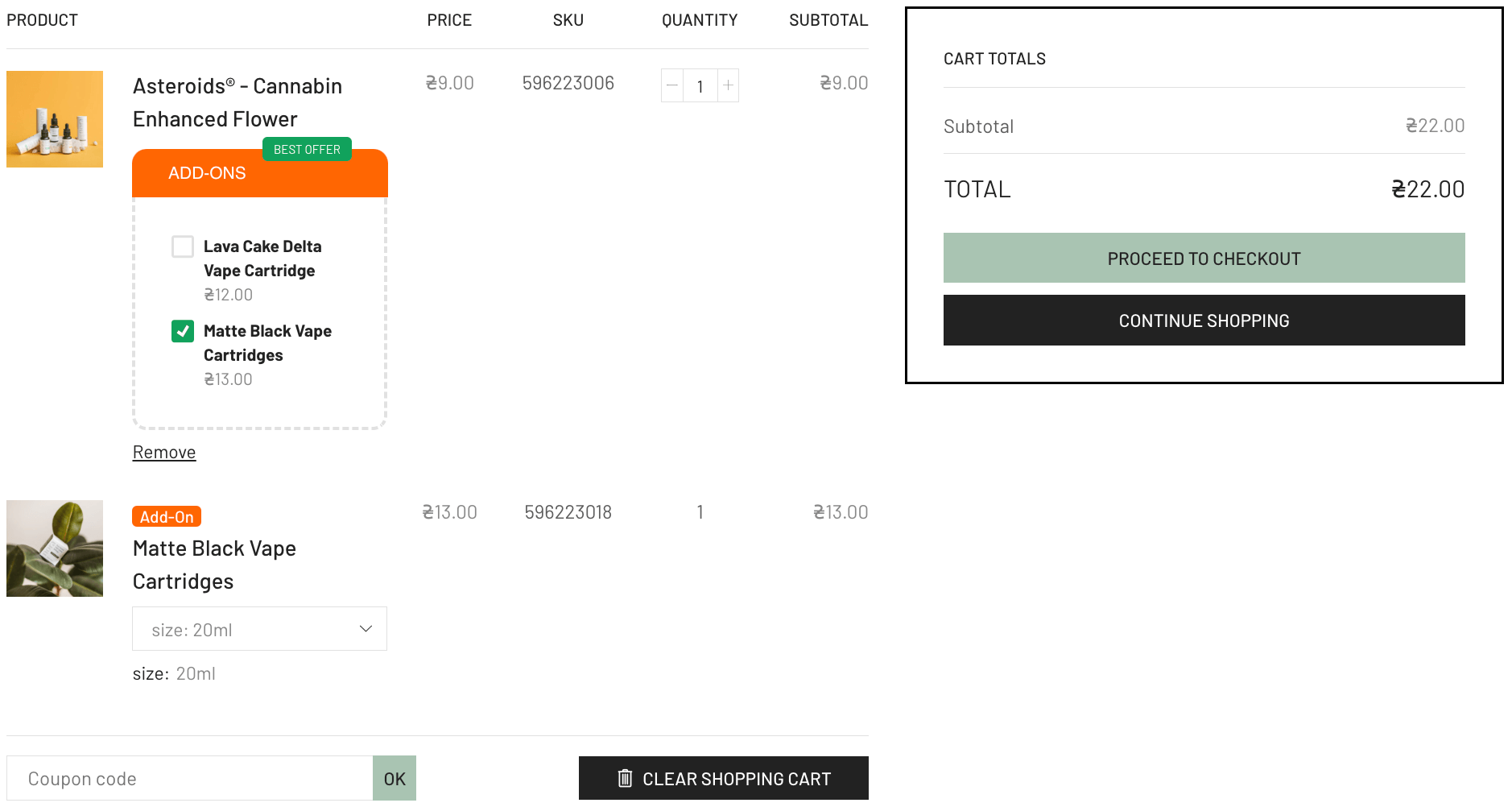Click the orange Add-On badge
Screen dimensions: 1512x807
click(167, 517)
